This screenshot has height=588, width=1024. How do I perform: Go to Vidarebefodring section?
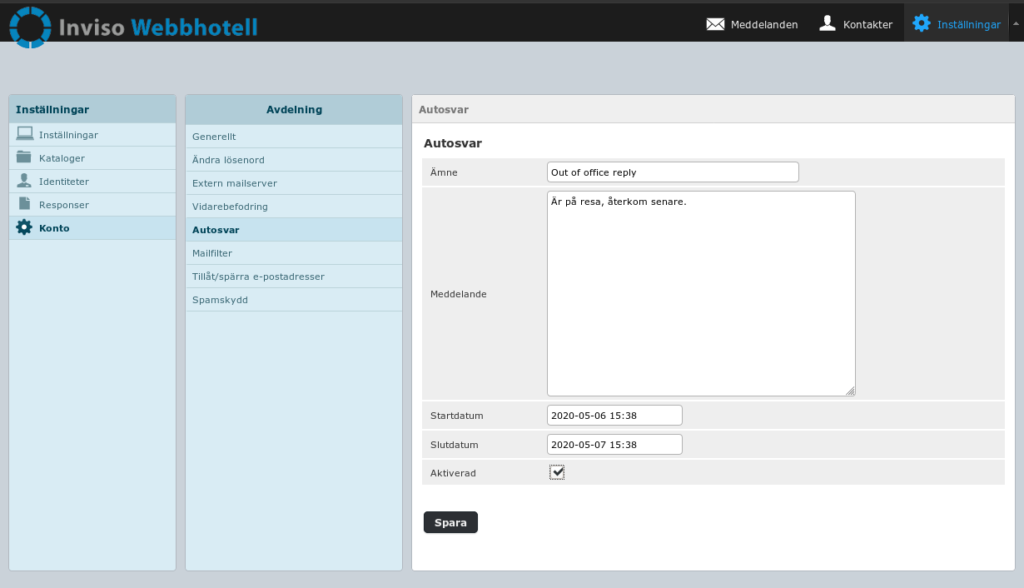tap(230, 206)
